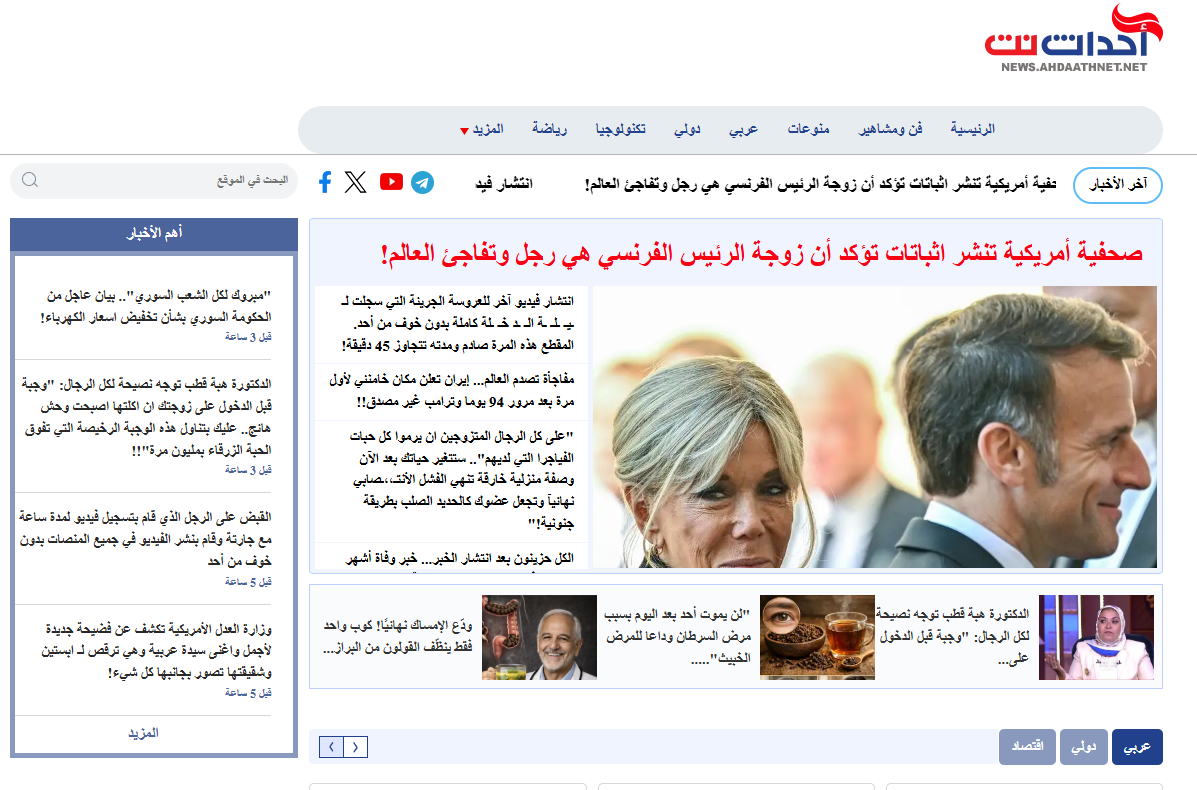1197x790 pixels.
Task: Go to previous slide with left arrow
Action: click(331, 746)
